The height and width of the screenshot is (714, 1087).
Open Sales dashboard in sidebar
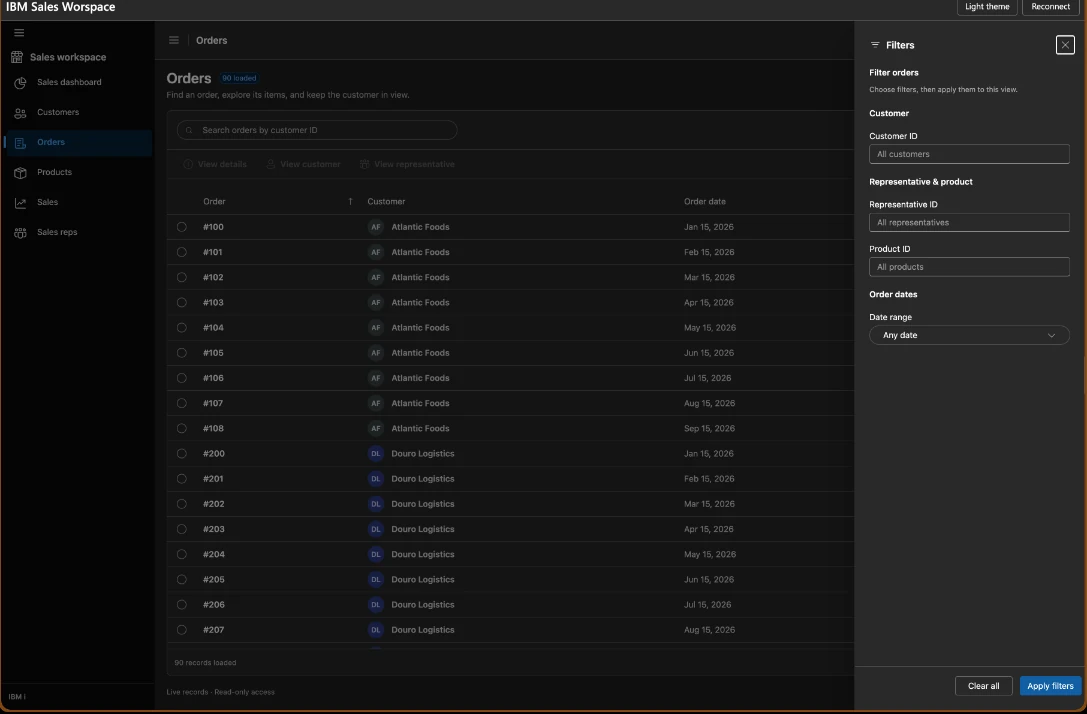pos(78,82)
